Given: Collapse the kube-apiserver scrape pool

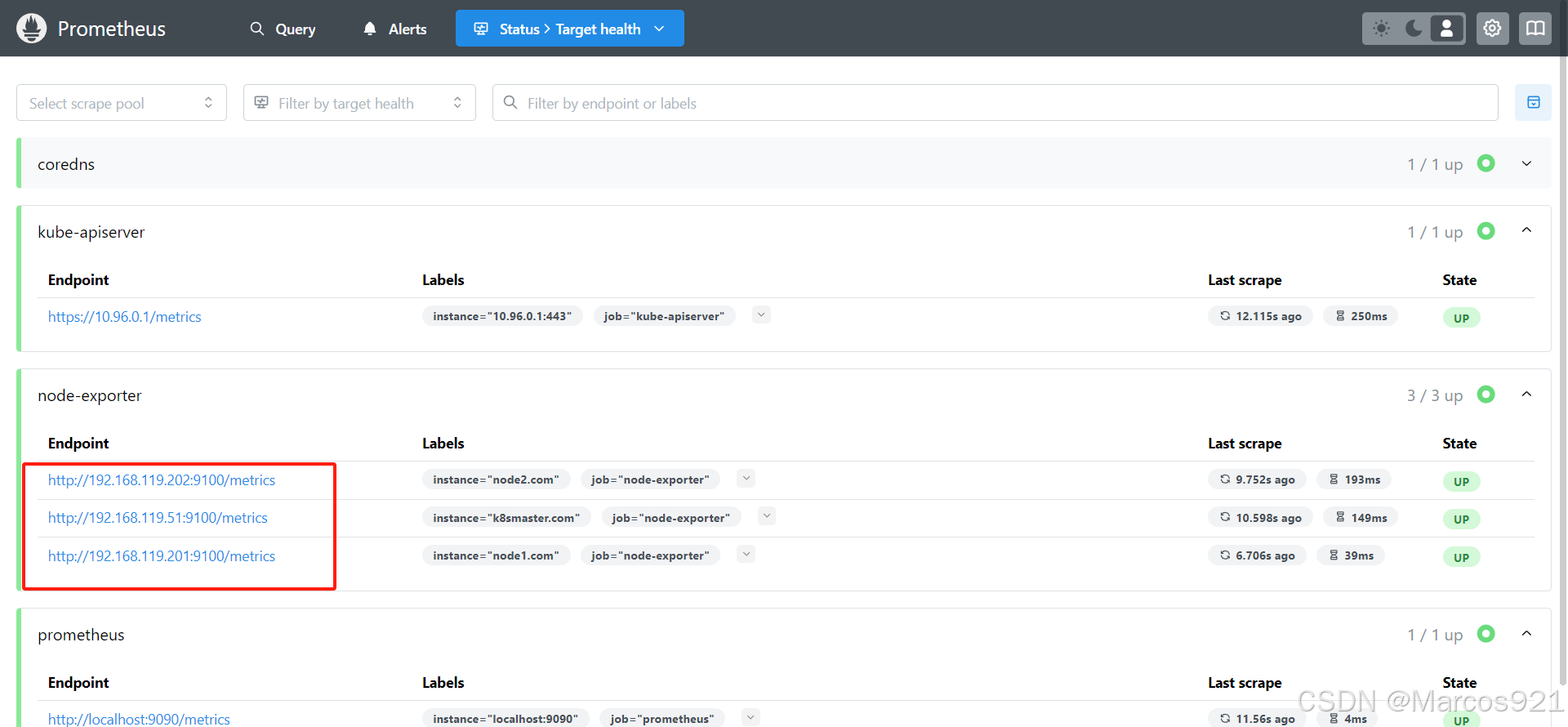Looking at the screenshot, I should (1526, 231).
